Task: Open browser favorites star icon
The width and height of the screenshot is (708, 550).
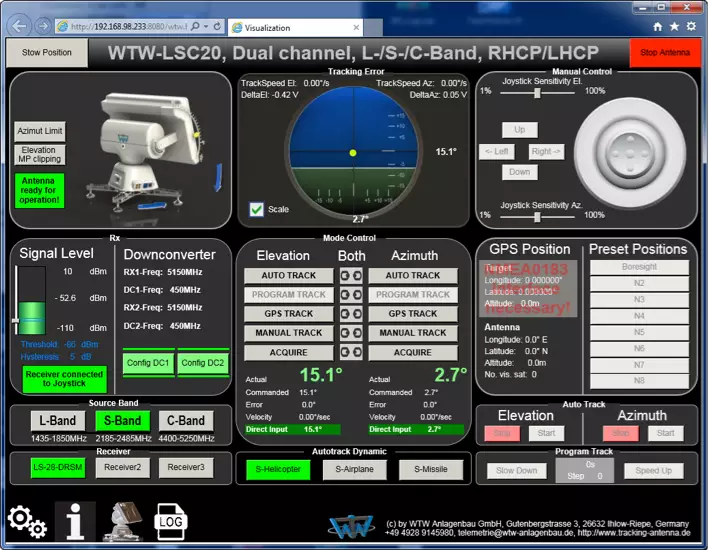Action: [675, 27]
